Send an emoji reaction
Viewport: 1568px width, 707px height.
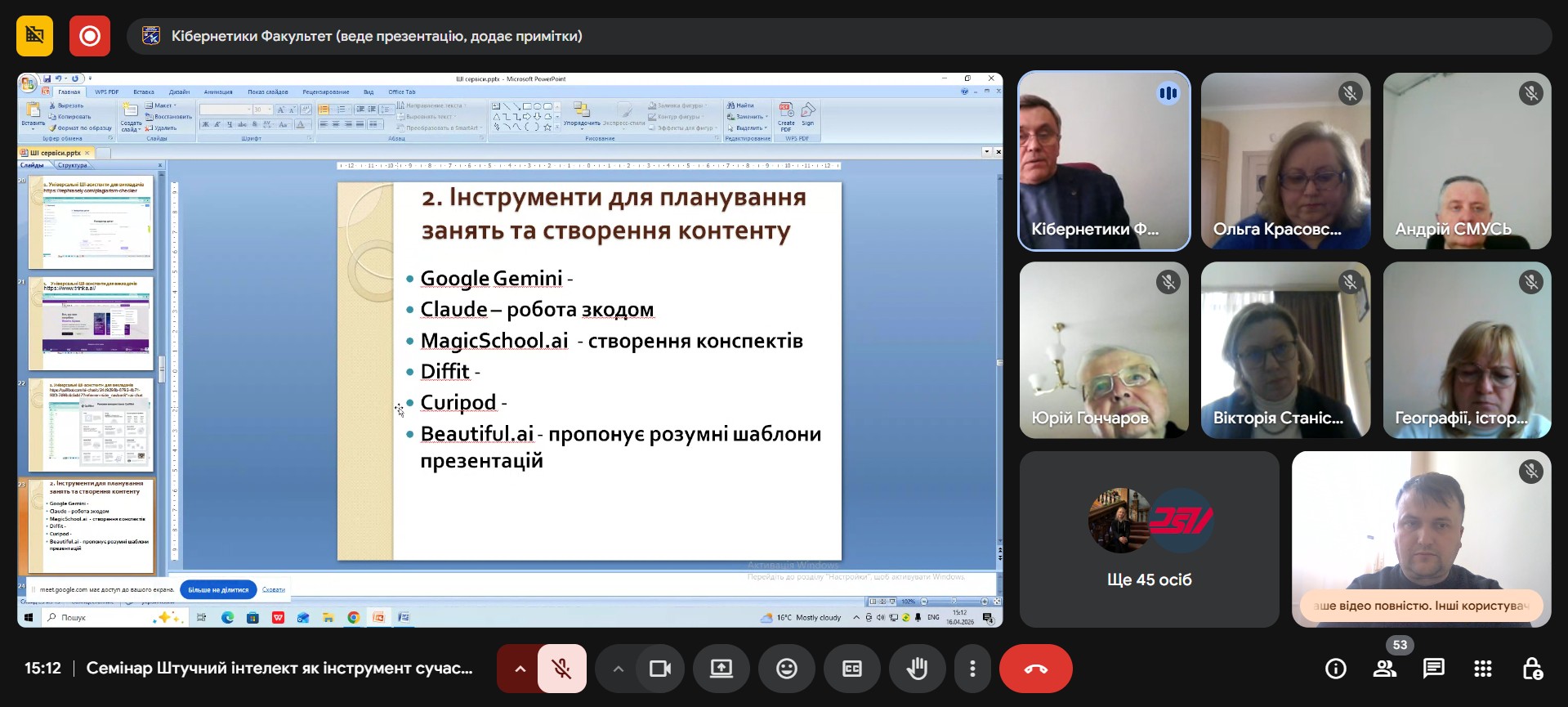[x=787, y=669]
